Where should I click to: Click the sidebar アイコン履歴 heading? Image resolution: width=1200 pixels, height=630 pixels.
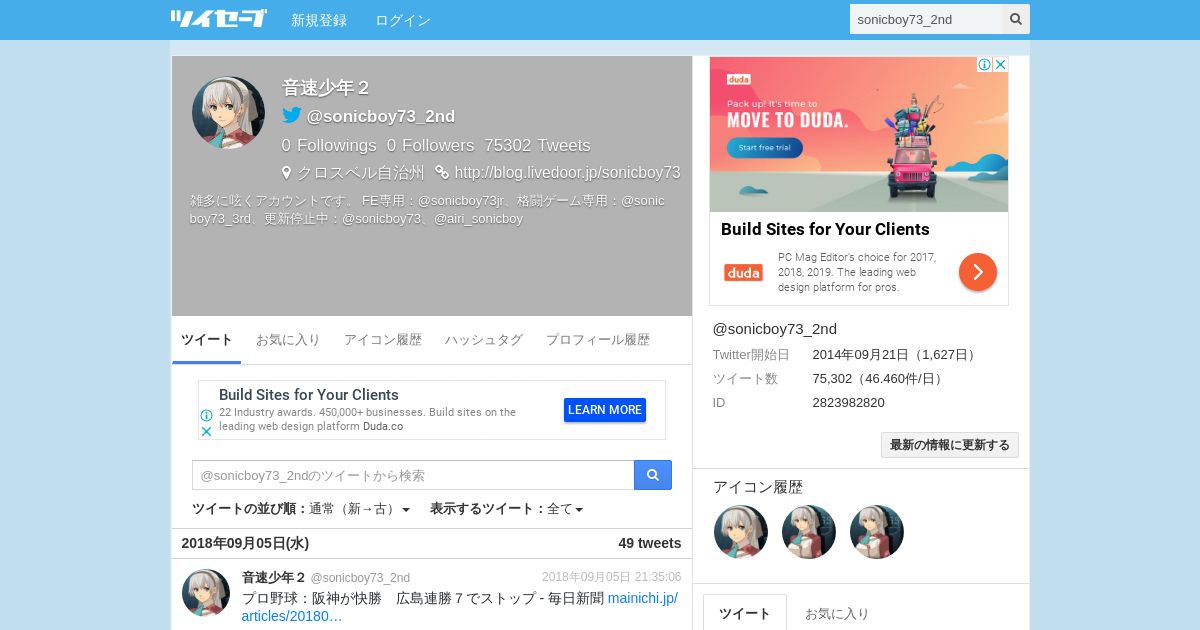[x=758, y=487]
